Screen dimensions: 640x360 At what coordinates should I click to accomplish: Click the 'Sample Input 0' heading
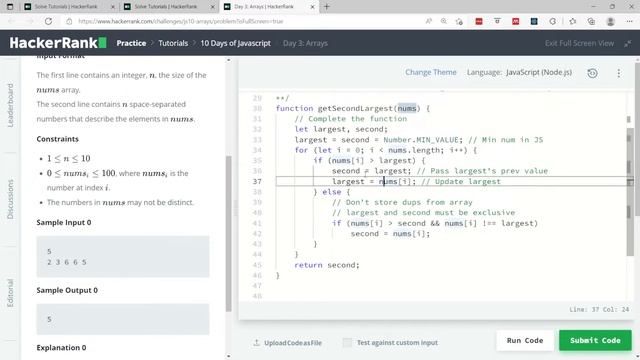coord(64,222)
